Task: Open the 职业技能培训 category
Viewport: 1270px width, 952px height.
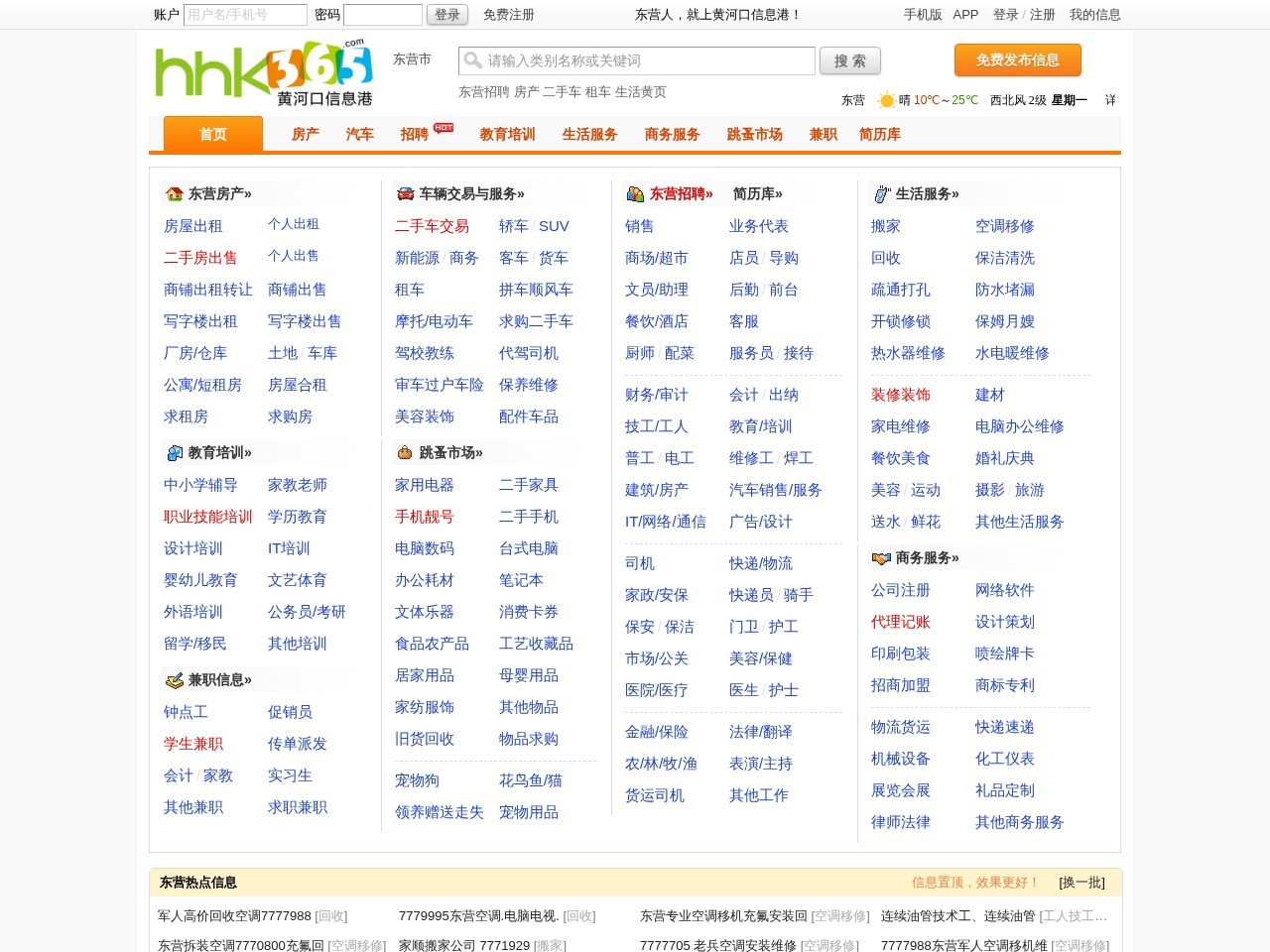Action: pyautogui.click(x=208, y=517)
